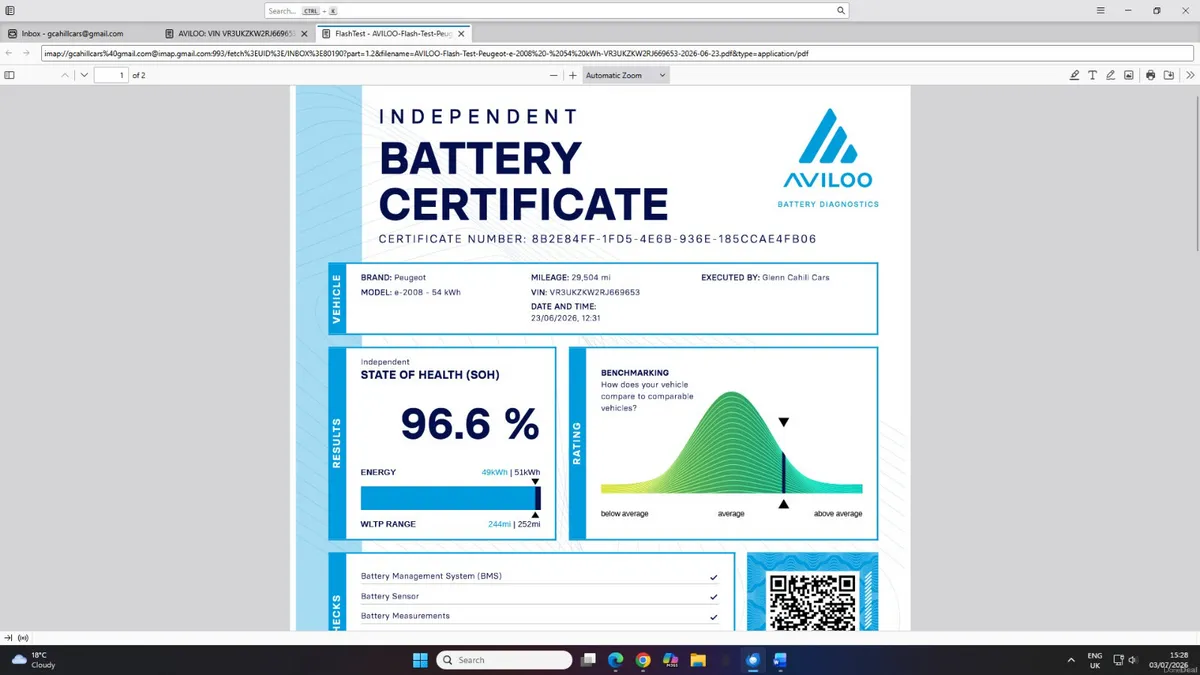Launch Microsoft Edge from taskbar
The height and width of the screenshot is (675, 1200).
point(616,660)
